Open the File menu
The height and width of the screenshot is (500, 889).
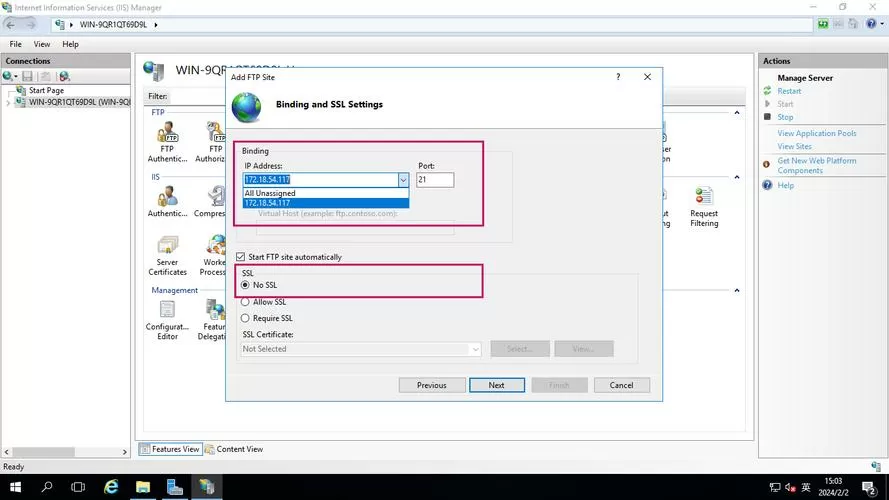coord(15,44)
